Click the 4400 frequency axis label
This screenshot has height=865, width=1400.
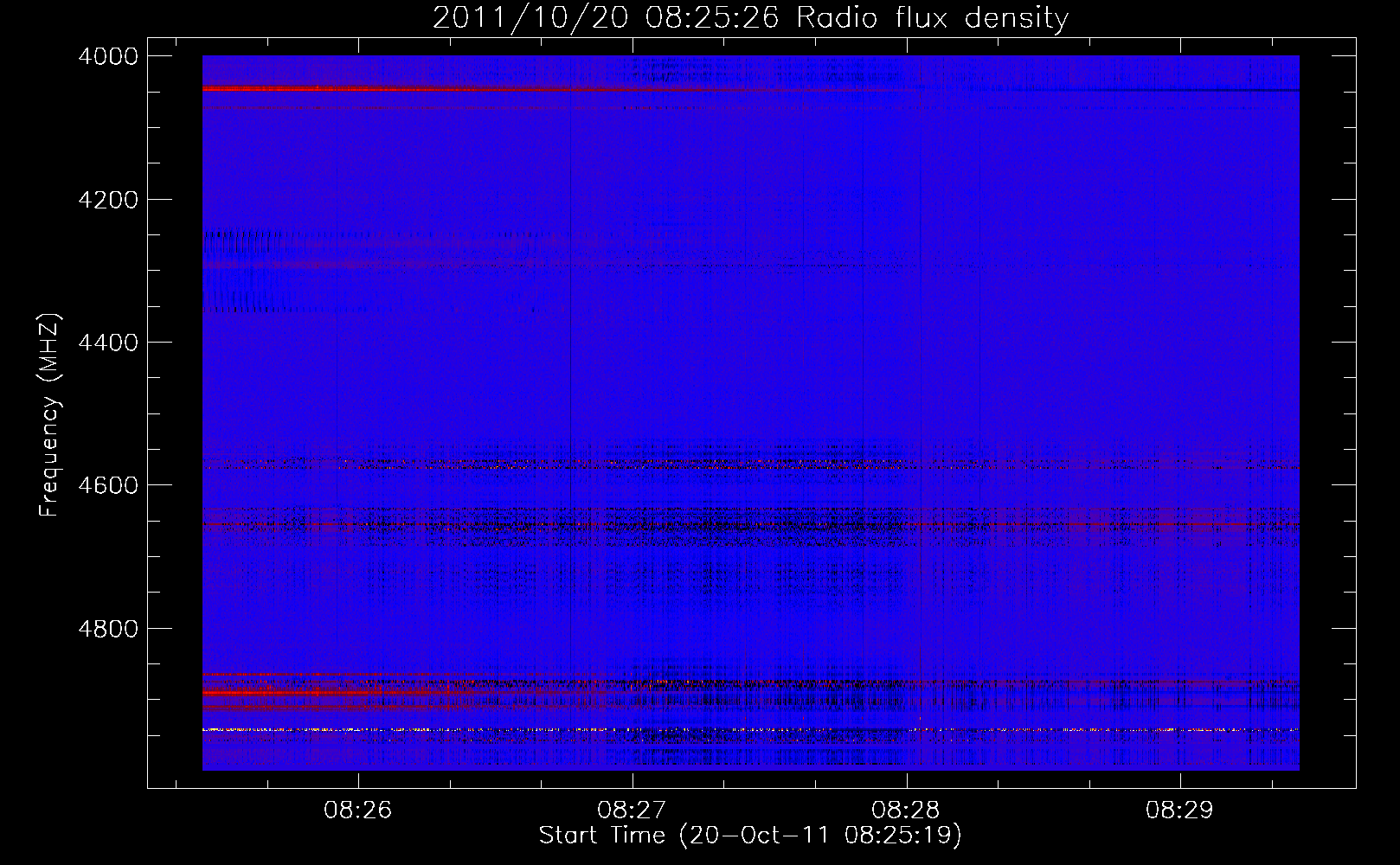click(x=108, y=343)
